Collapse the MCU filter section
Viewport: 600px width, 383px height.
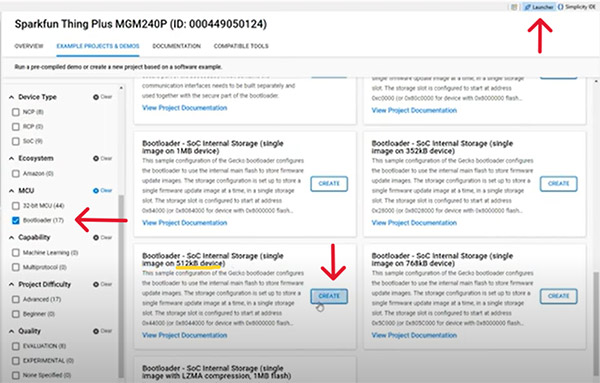[x=11, y=191]
